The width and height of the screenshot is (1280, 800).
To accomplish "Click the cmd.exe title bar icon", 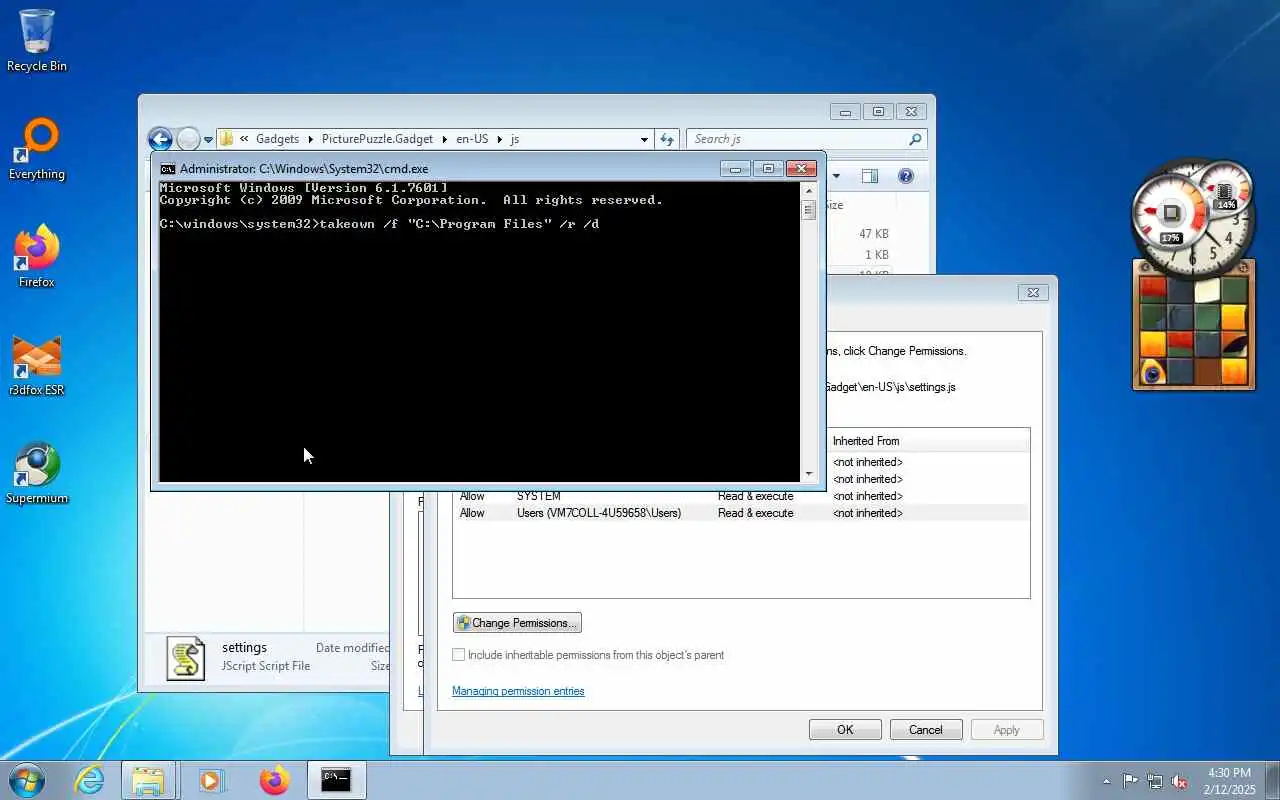I will pyautogui.click(x=168, y=169).
